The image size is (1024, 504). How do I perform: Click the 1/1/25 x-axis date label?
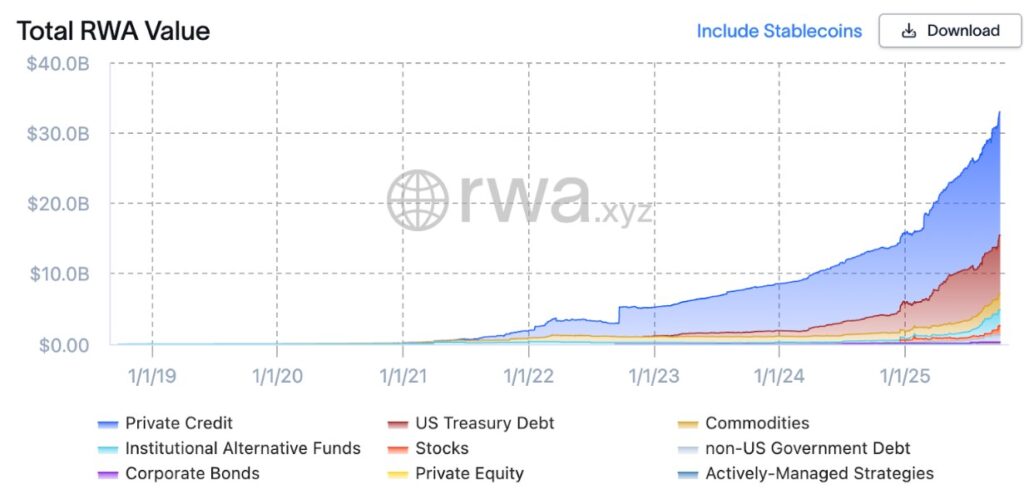pos(905,376)
